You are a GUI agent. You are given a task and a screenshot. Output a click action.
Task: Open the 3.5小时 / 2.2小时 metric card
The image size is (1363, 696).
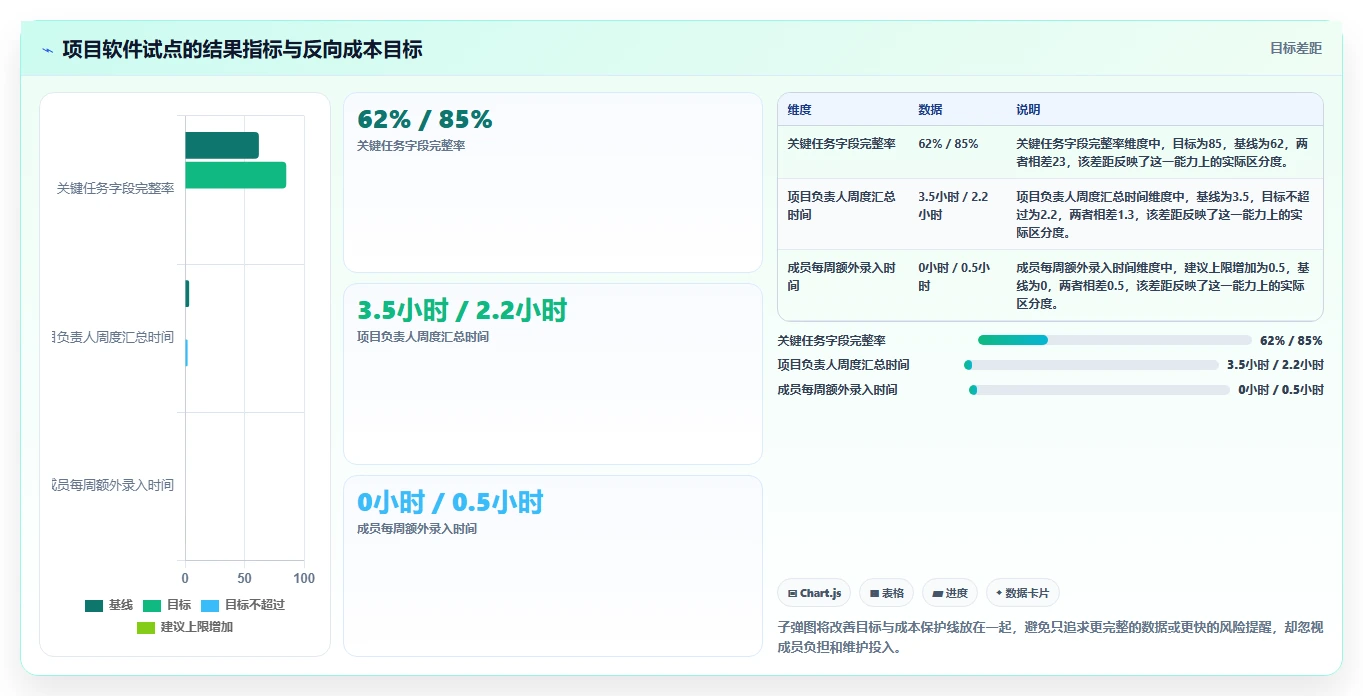point(552,374)
